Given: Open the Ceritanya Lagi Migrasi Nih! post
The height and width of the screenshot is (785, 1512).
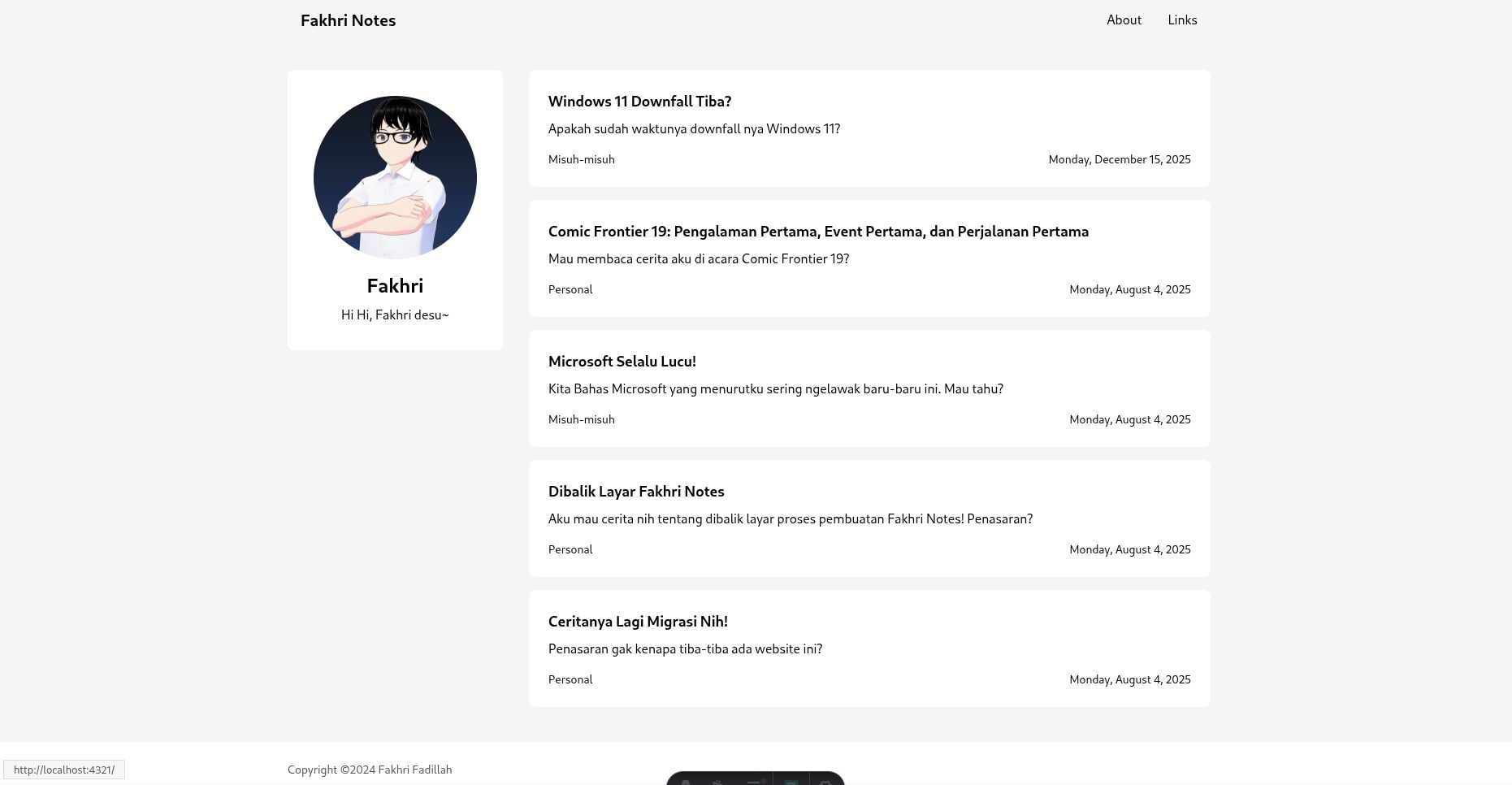Looking at the screenshot, I should point(638,622).
